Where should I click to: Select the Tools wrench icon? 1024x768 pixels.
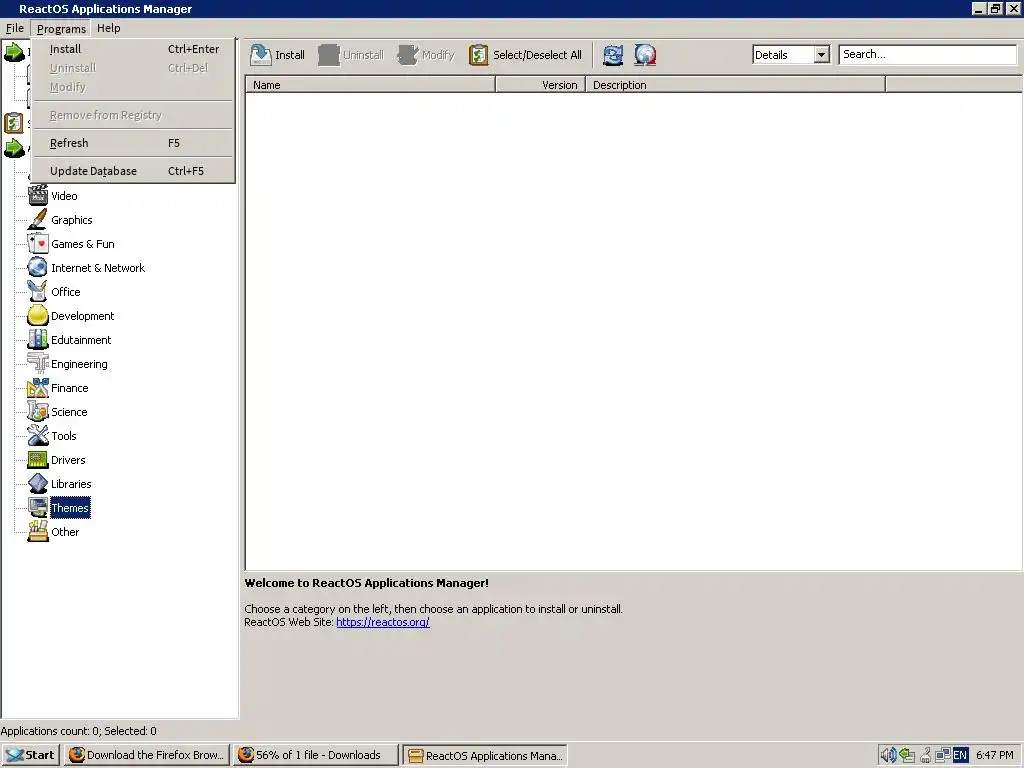[38, 436]
